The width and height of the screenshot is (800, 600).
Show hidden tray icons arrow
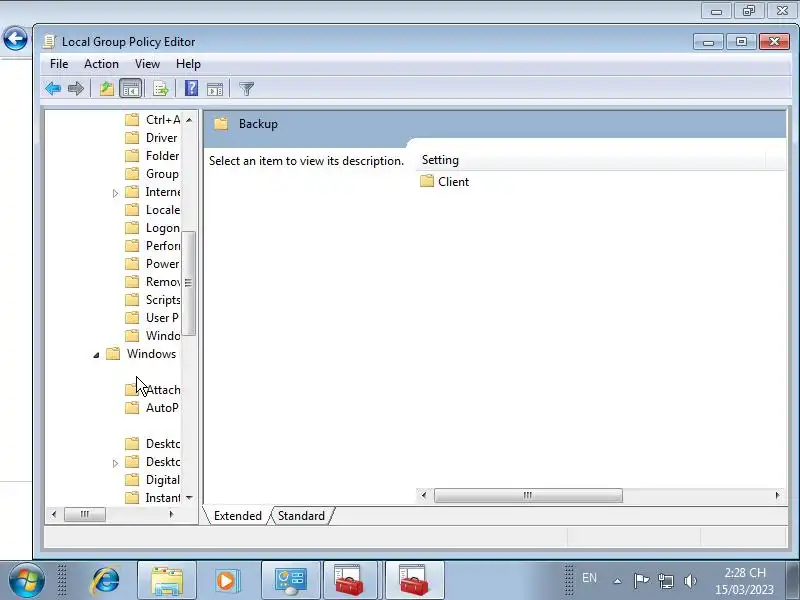(617, 581)
